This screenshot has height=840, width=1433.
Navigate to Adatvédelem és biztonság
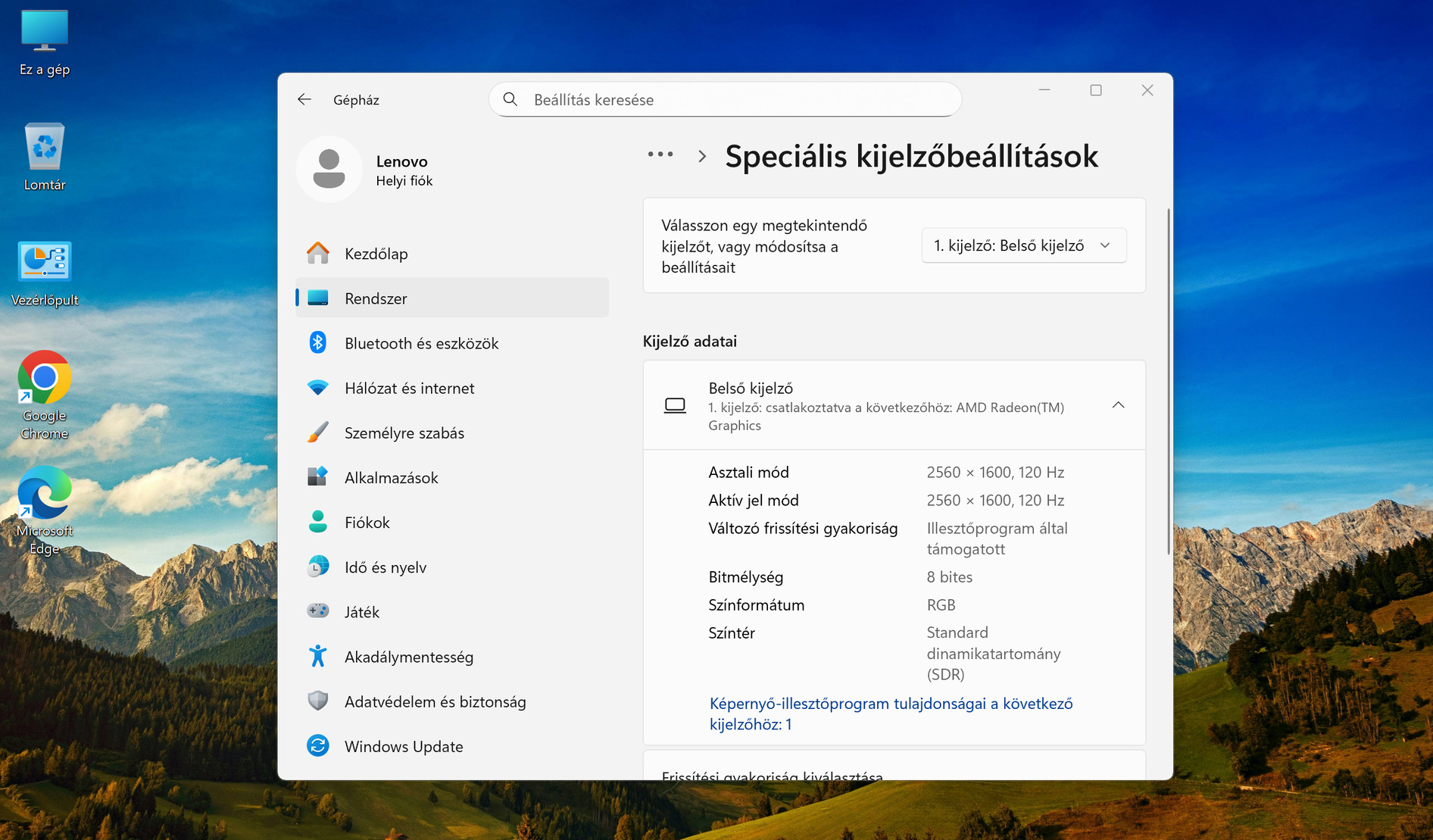pos(435,701)
